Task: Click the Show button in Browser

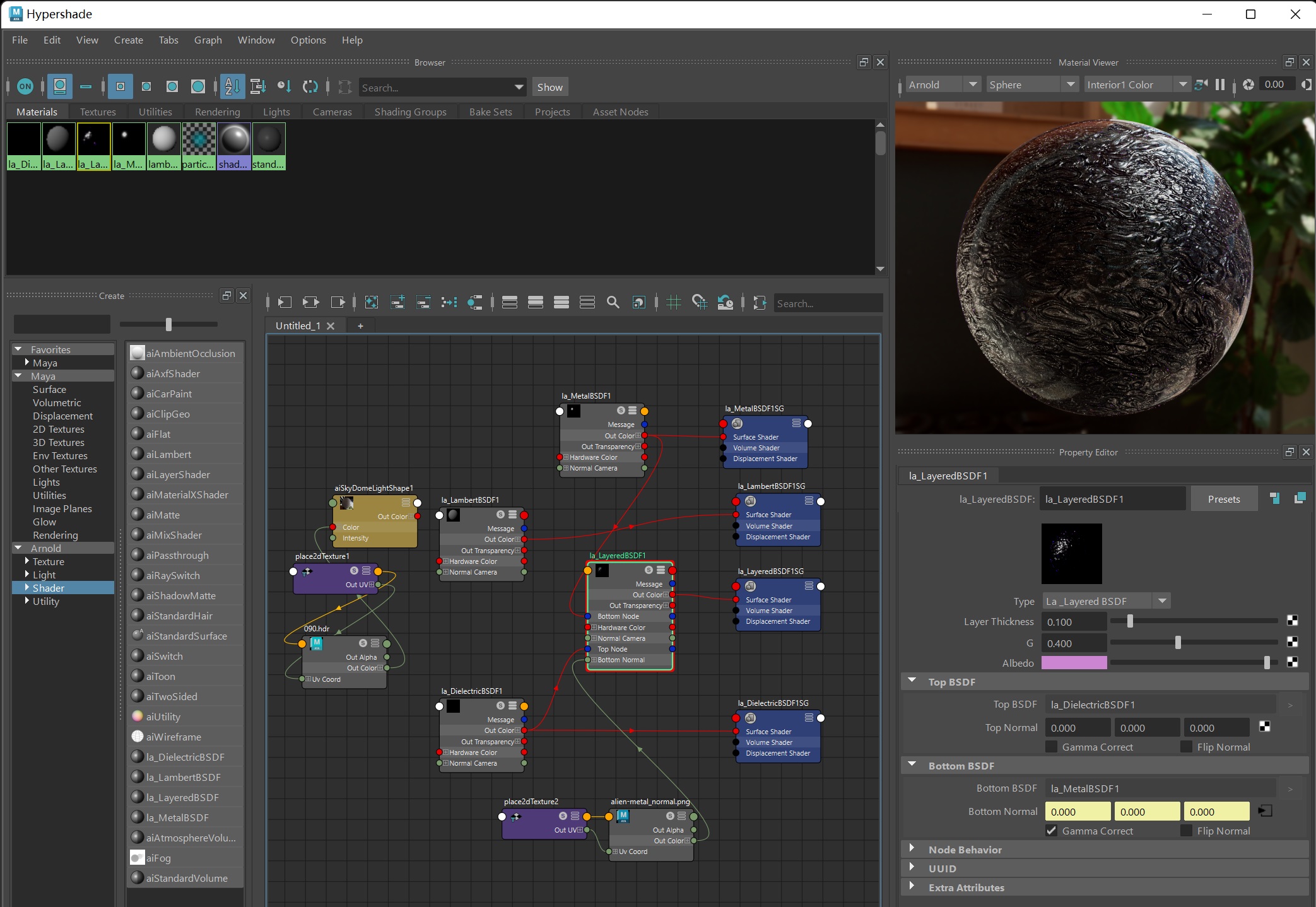Action: (x=549, y=87)
